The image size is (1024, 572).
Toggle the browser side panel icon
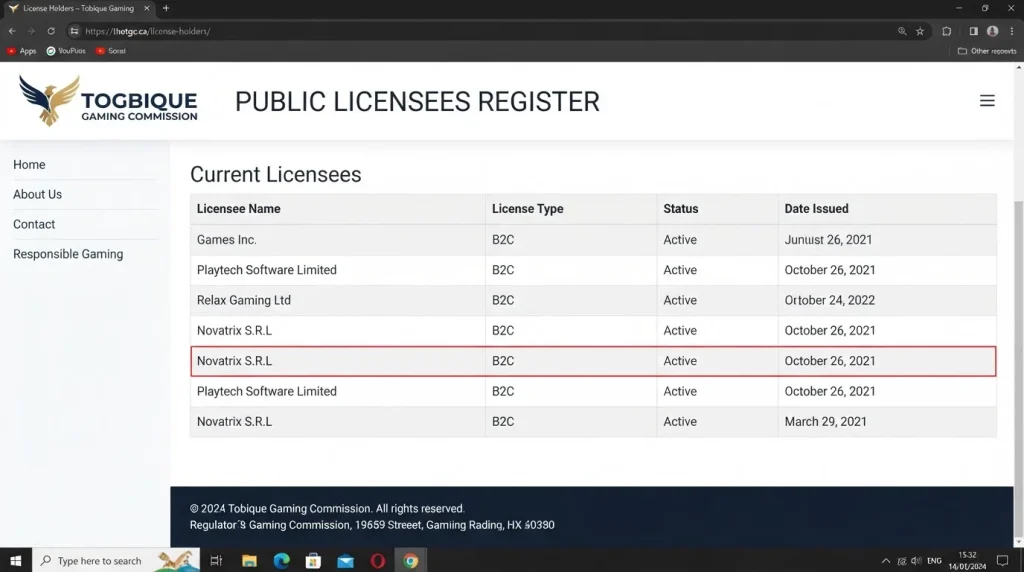point(973,31)
